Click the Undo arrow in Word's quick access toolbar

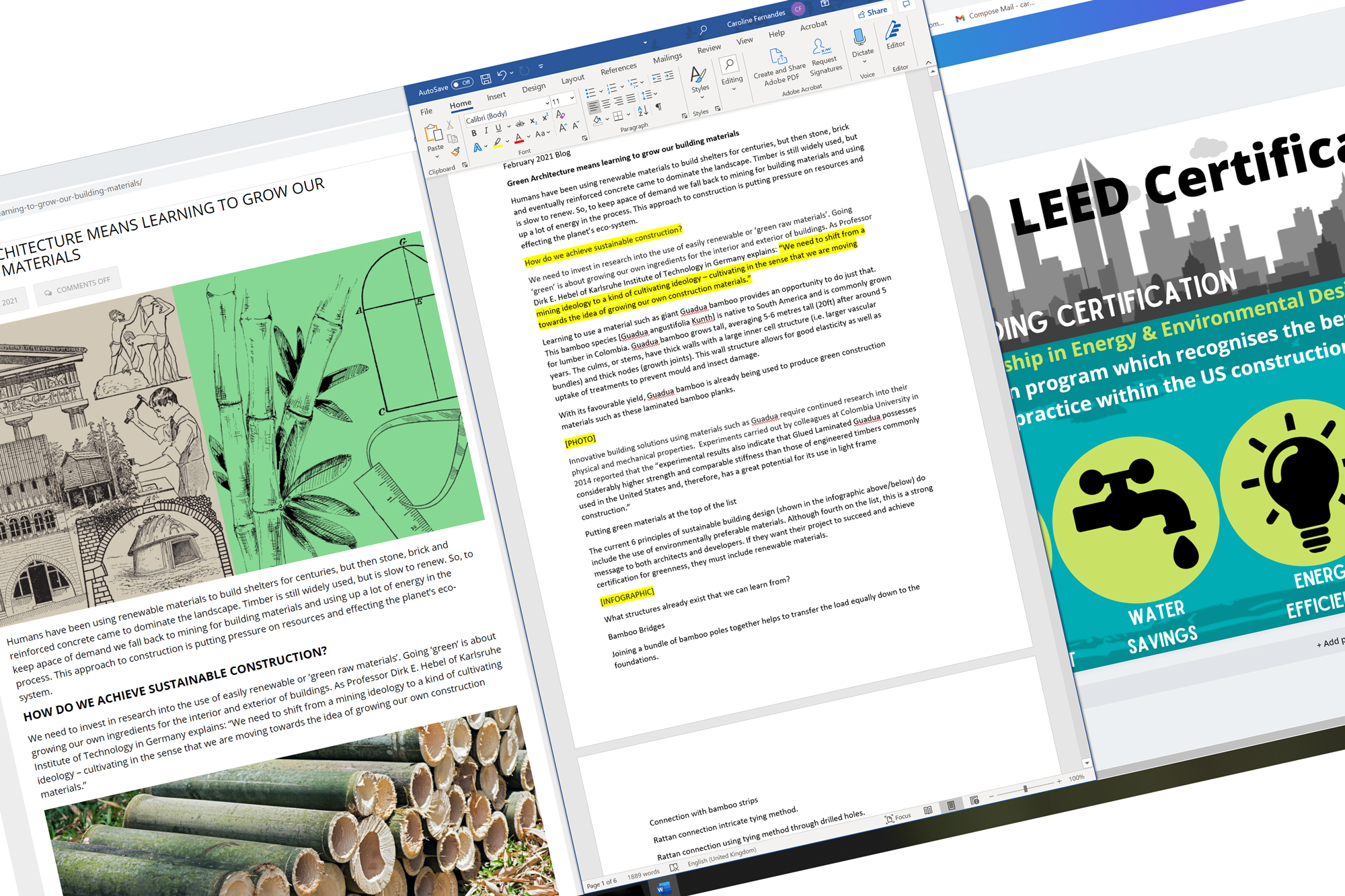[502, 75]
